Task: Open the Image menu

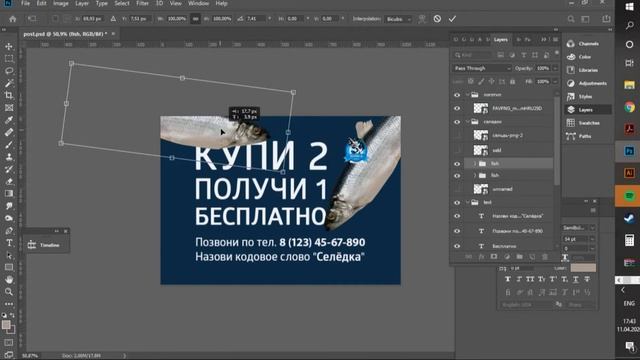Action: [x=60, y=3]
